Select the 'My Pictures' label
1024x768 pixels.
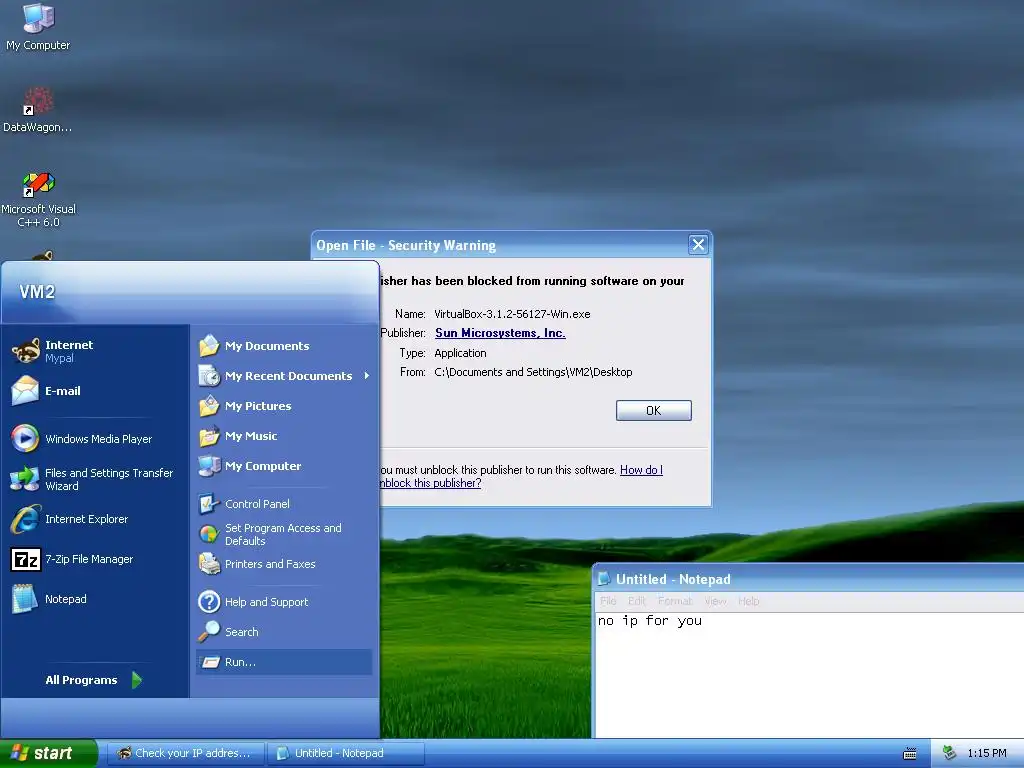tap(258, 406)
